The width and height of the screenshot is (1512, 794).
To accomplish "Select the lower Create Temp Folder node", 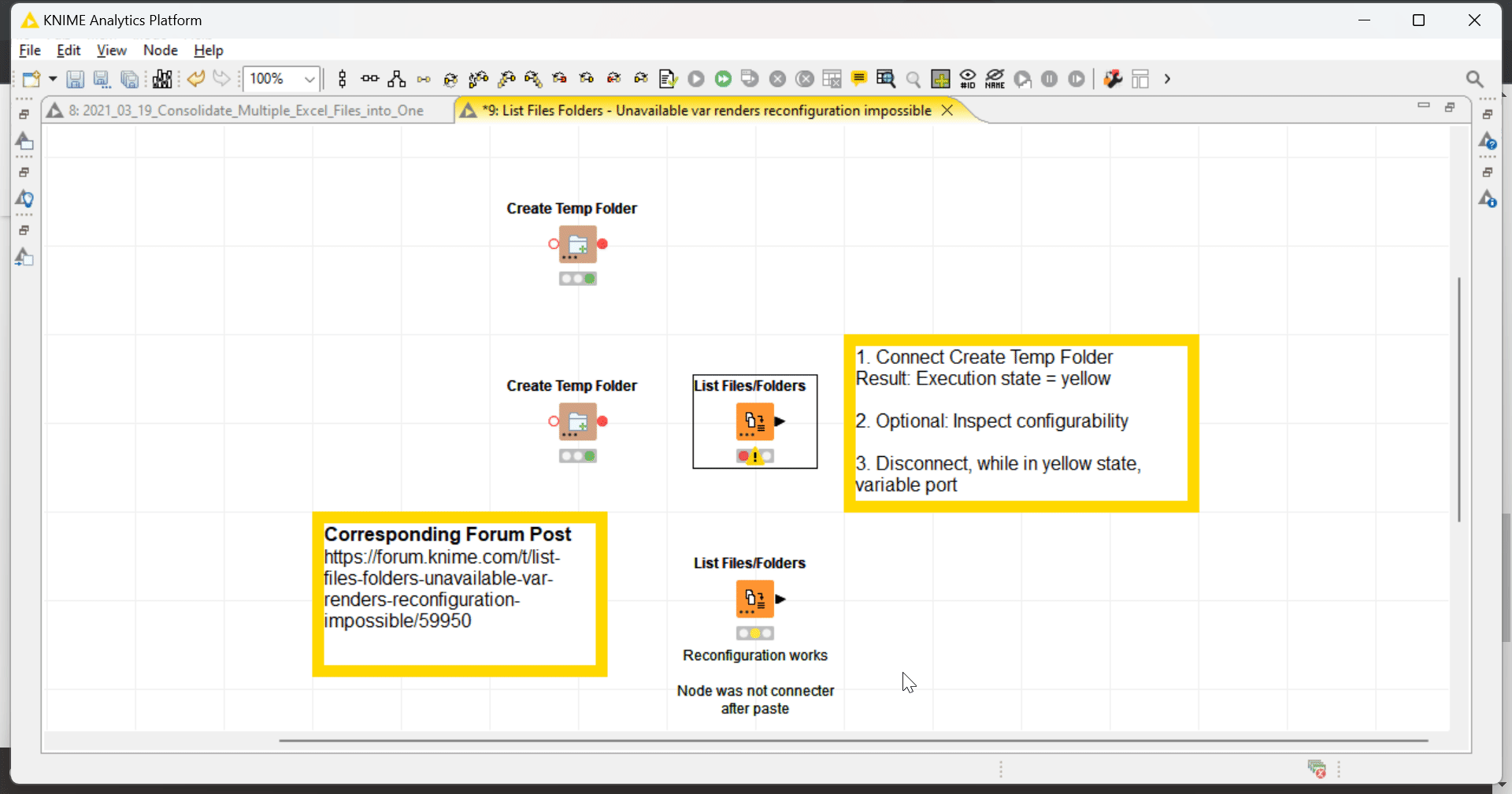I will pyautogui.click(x=578, y=421).
